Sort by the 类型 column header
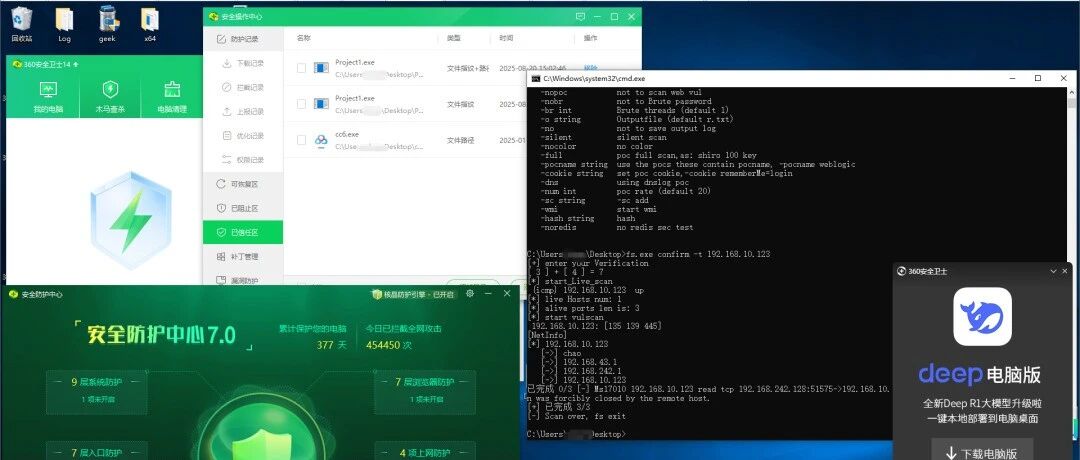The height and width of the screenshot is (460, 1080). pyautogui.click(x=453, y=39)
